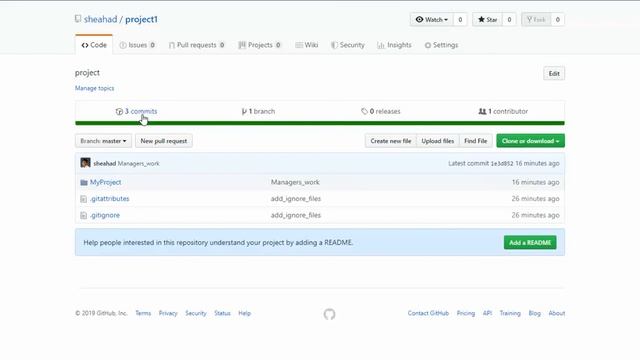Open the footer Security link

(x=196, y=313)
